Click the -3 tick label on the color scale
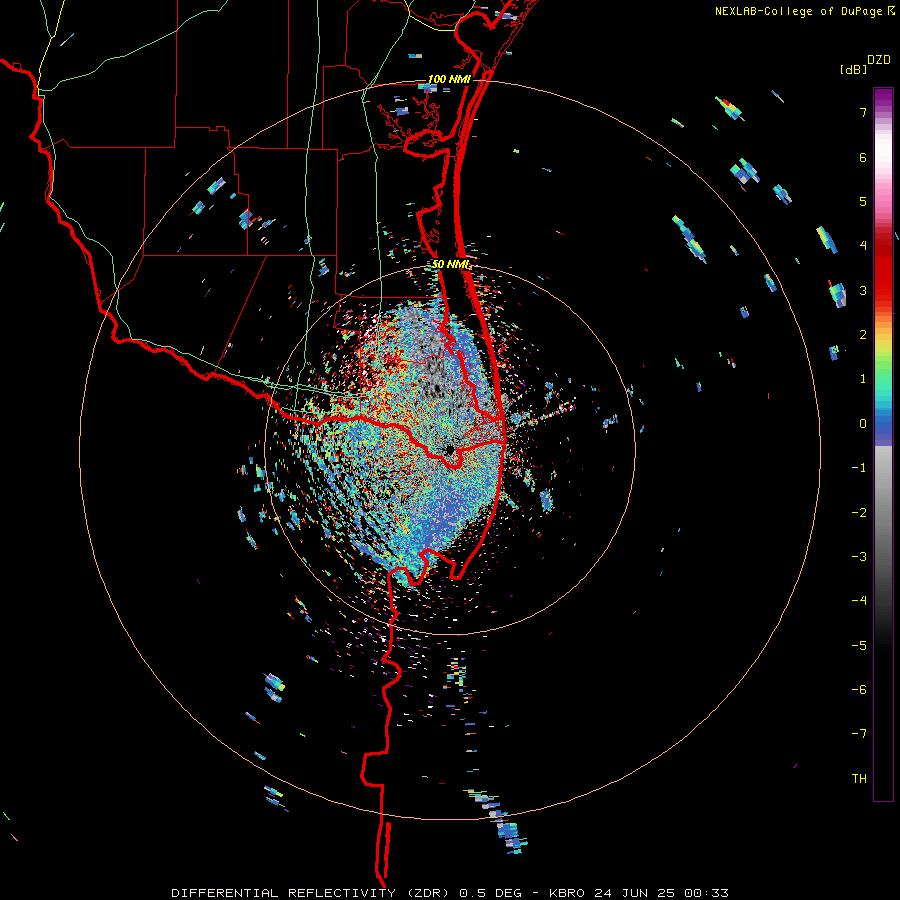Screen dimensions: 900x900 click(x=859, y=557)
